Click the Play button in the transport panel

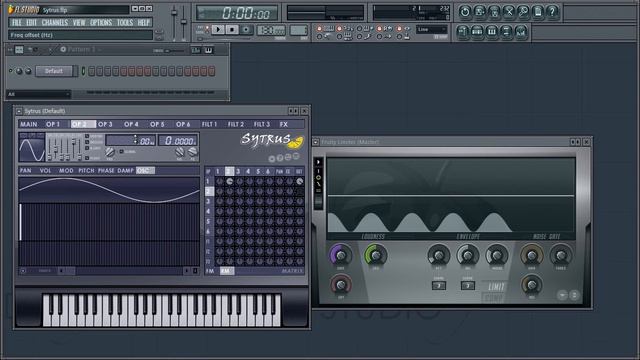(x=218, y=29)
